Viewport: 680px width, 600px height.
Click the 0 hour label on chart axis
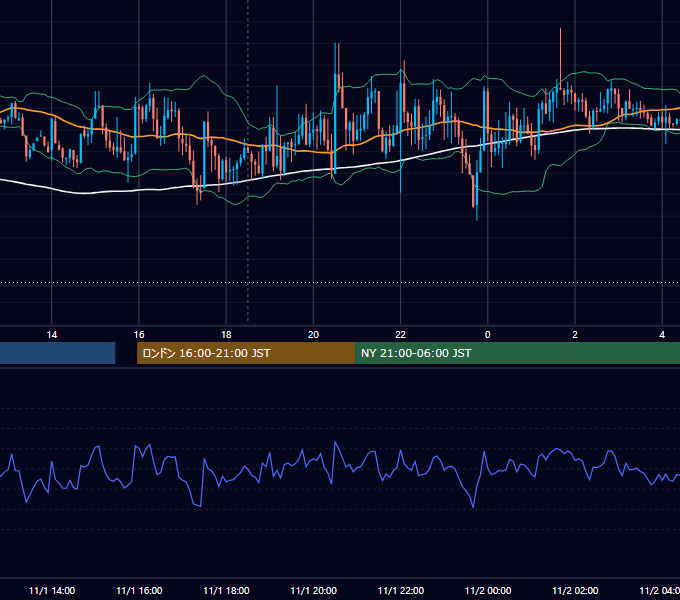[487, 335]
